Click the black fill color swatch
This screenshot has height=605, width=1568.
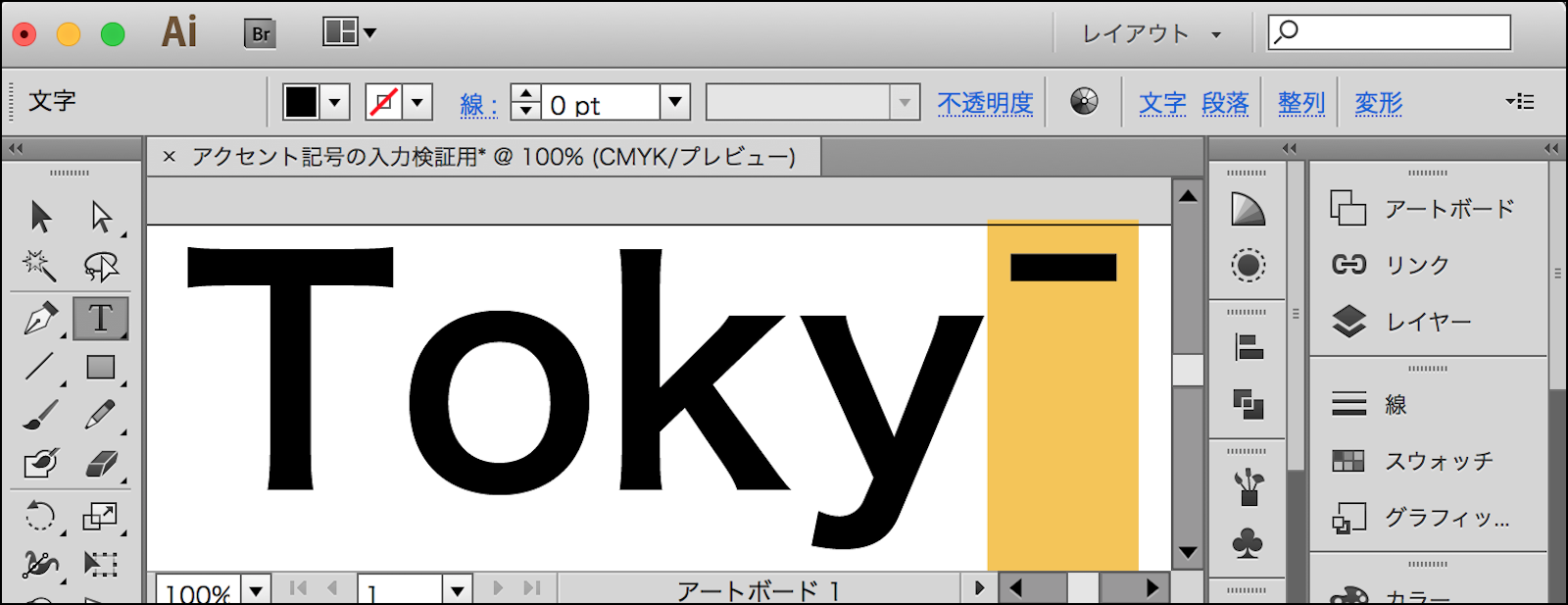tap(301, 102)
